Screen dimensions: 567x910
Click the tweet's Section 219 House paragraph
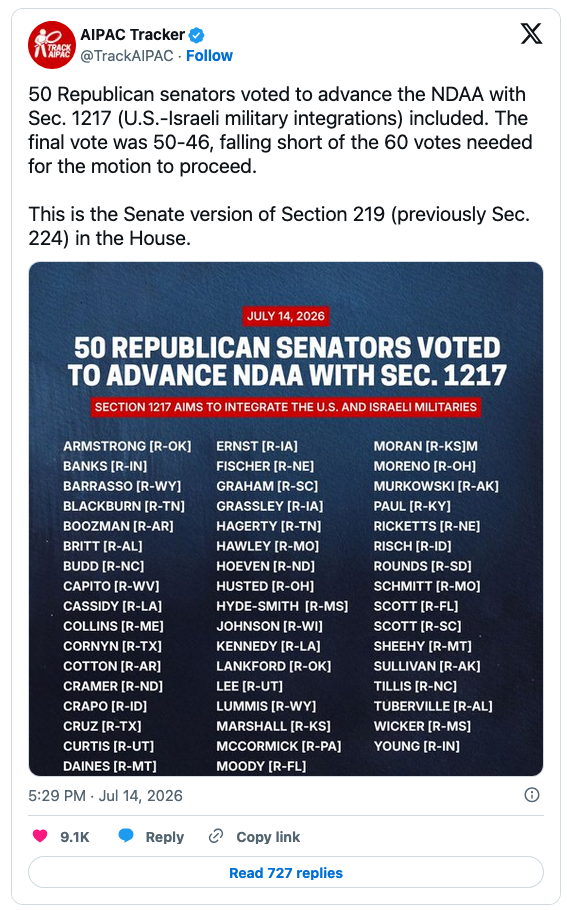point(279,226)
